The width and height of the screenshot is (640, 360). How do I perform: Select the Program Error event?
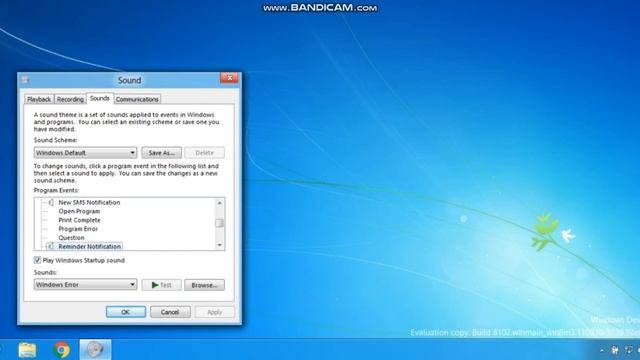click(78, 229)
